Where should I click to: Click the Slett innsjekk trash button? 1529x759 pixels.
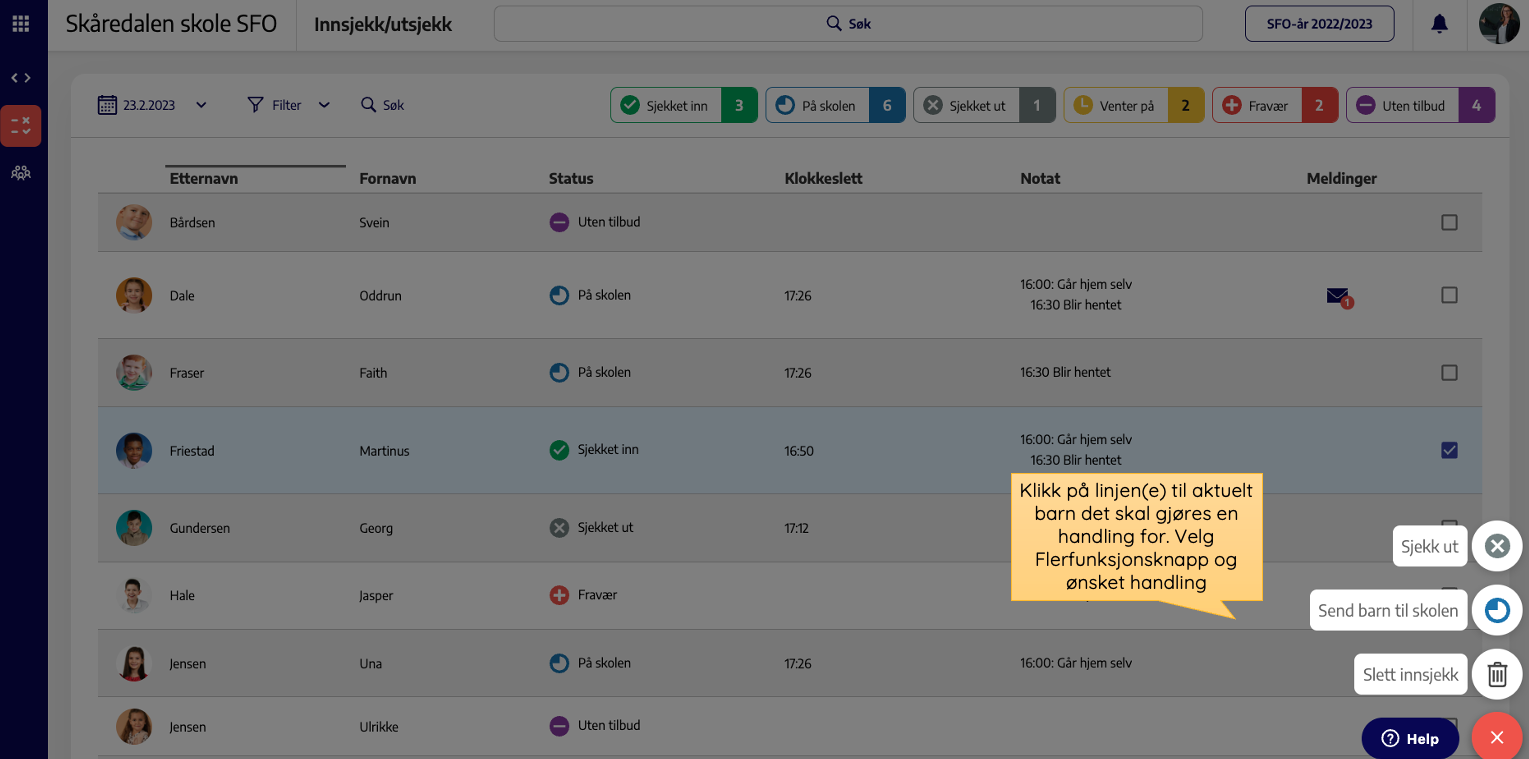tap(1497, 674)
